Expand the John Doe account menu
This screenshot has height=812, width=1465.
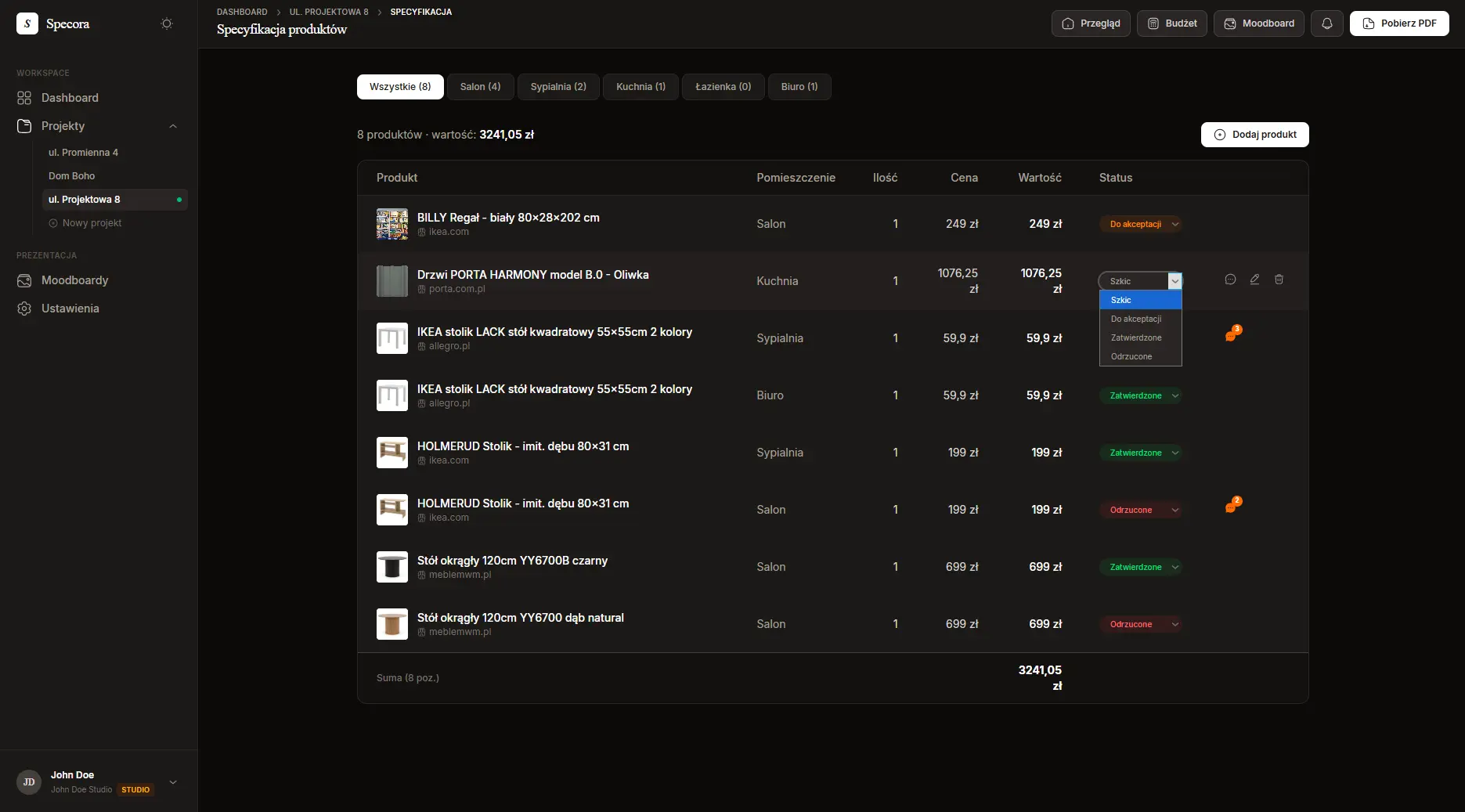[x=173, y=782]
